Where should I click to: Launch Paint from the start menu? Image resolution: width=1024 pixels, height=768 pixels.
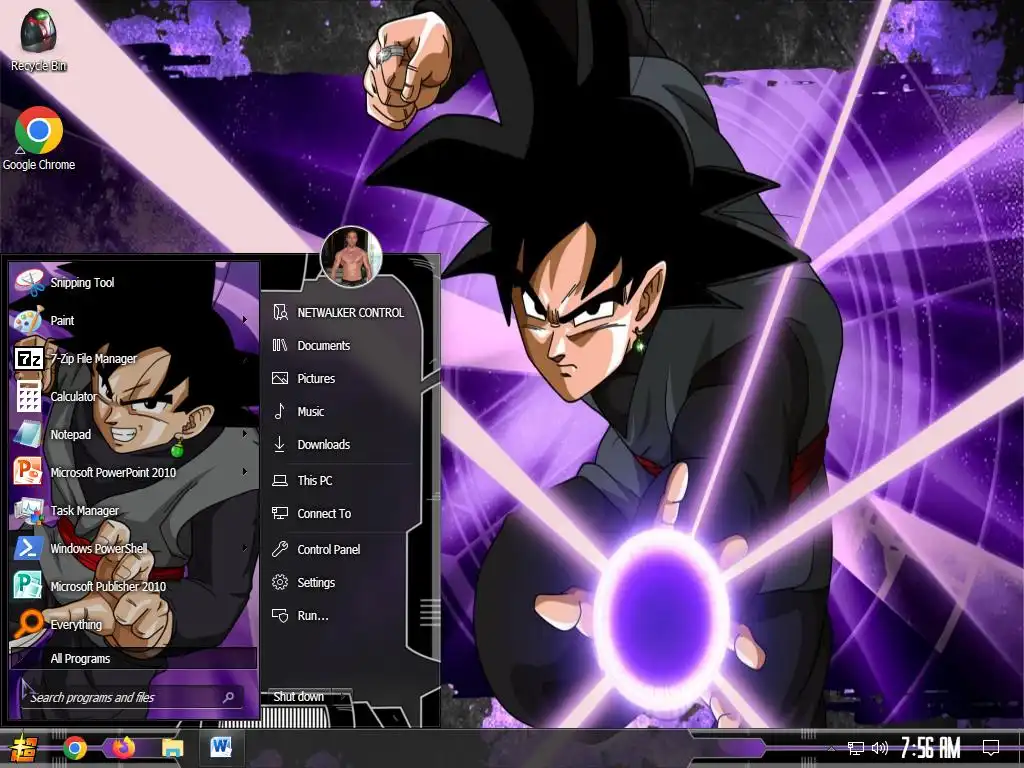tap(131, 320)
